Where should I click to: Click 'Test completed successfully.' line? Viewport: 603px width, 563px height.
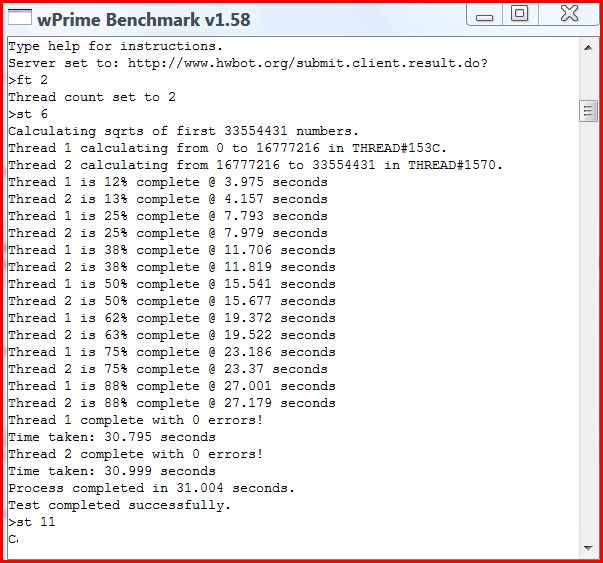[x=120, y=505]
